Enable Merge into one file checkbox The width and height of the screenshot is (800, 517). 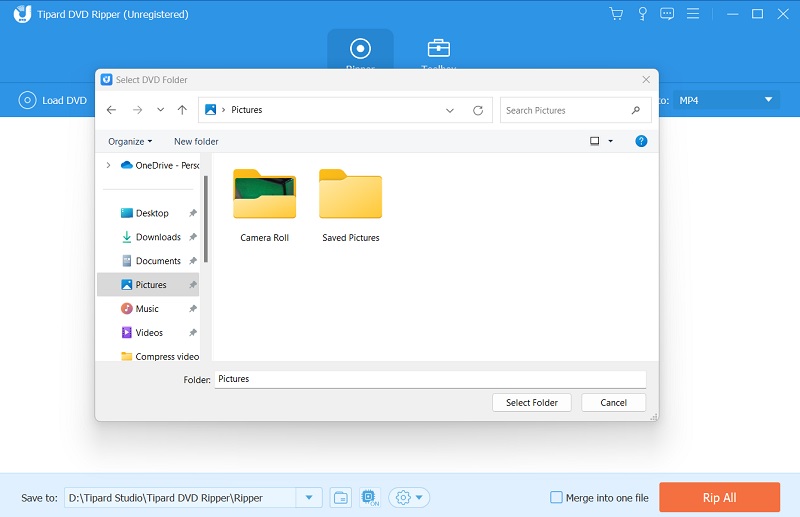[556, 497]
